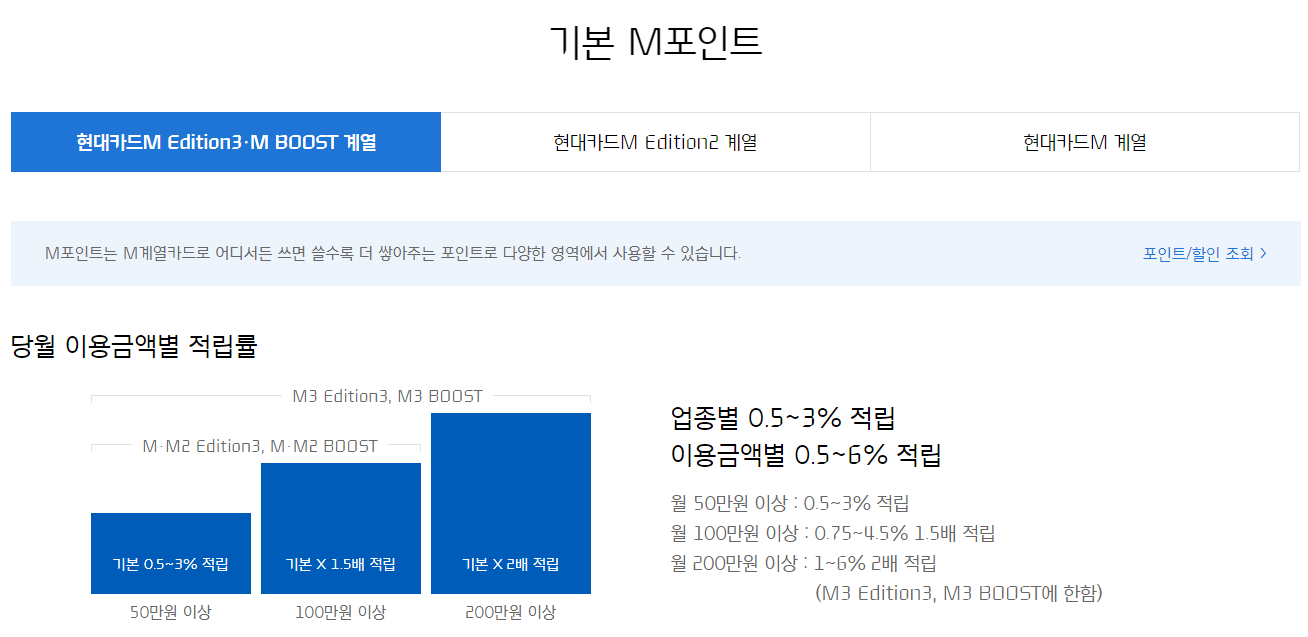Viewport: 1308px width, 637px height.
Task: Open the 포인트/할인 조회 link
Action: coord(1205,254)
